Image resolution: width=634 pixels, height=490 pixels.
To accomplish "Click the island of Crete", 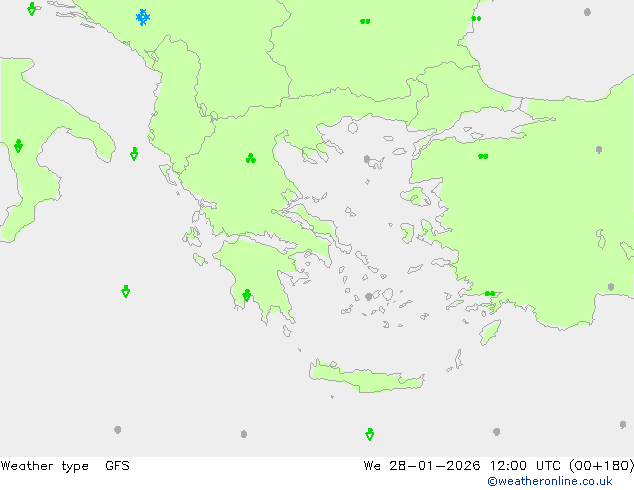I will point(367,377).
